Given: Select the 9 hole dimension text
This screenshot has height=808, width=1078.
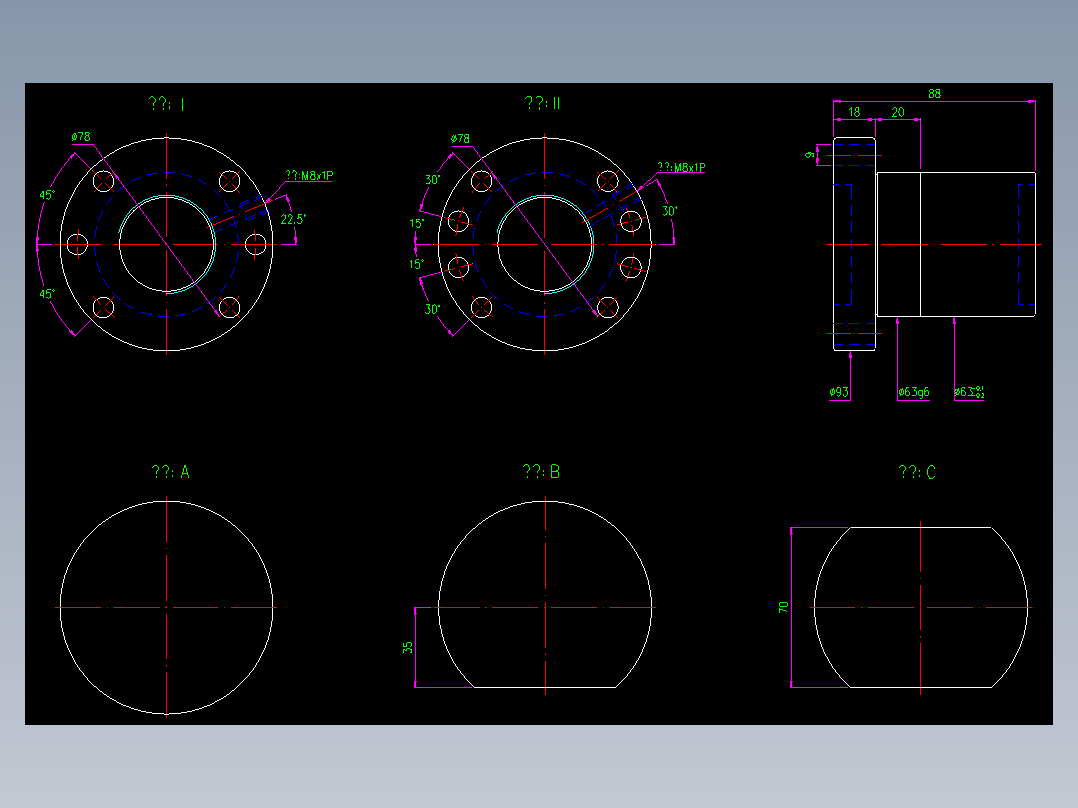Looking at the screenshot, I should (x=810, y=155).
